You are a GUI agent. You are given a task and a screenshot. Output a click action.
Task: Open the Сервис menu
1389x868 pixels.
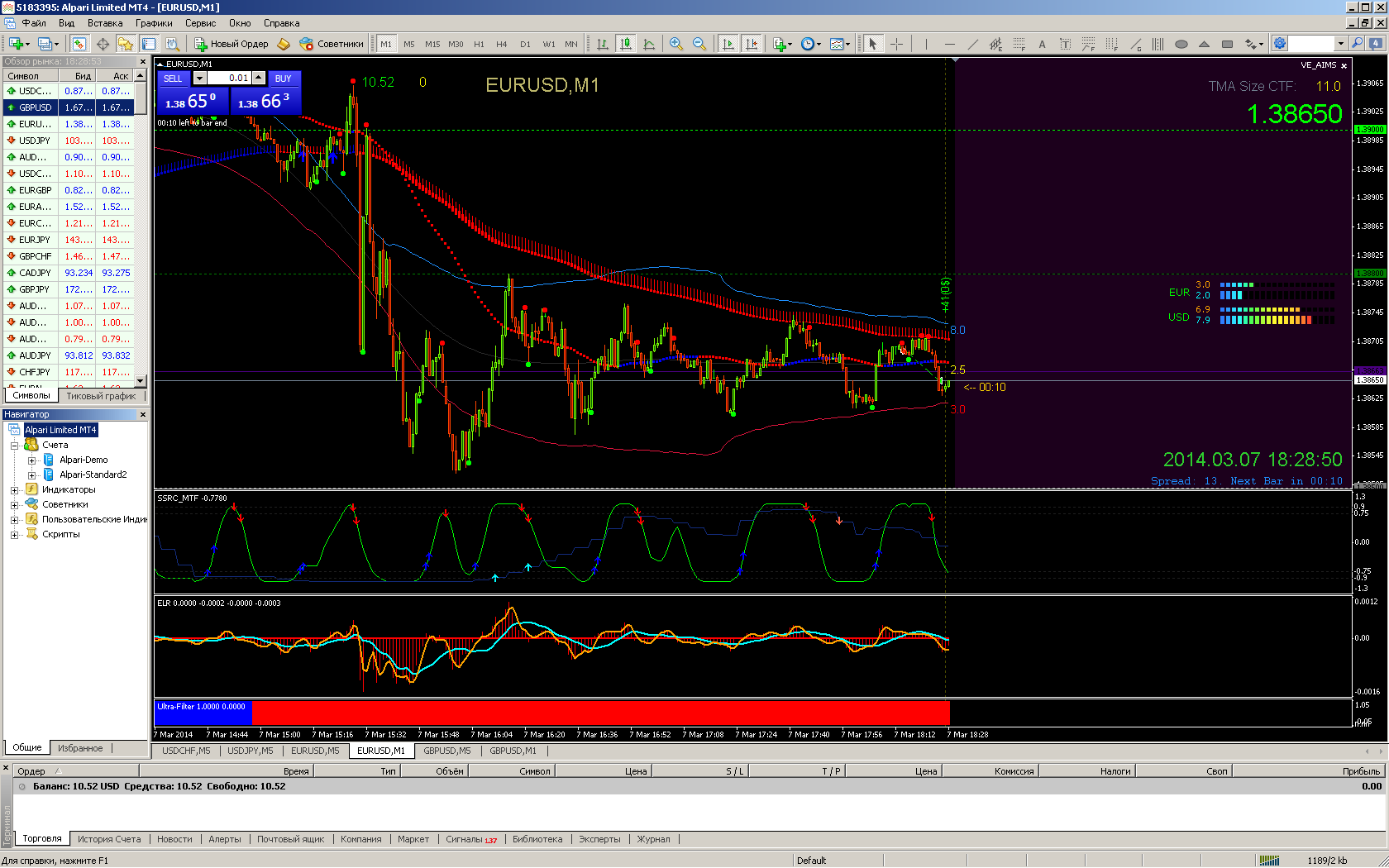pos(200,23)
